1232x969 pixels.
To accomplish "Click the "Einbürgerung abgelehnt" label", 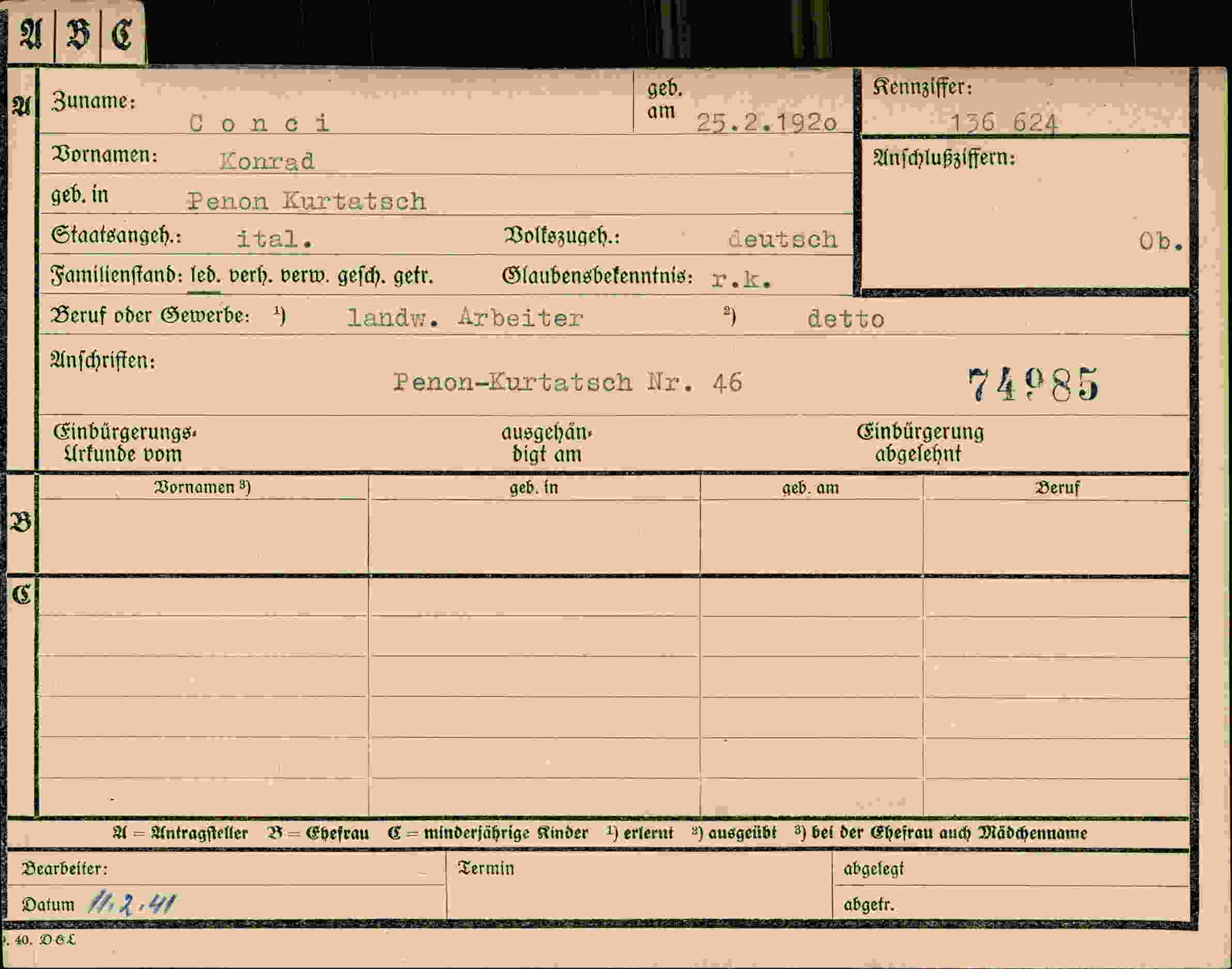I will point(920,443).
